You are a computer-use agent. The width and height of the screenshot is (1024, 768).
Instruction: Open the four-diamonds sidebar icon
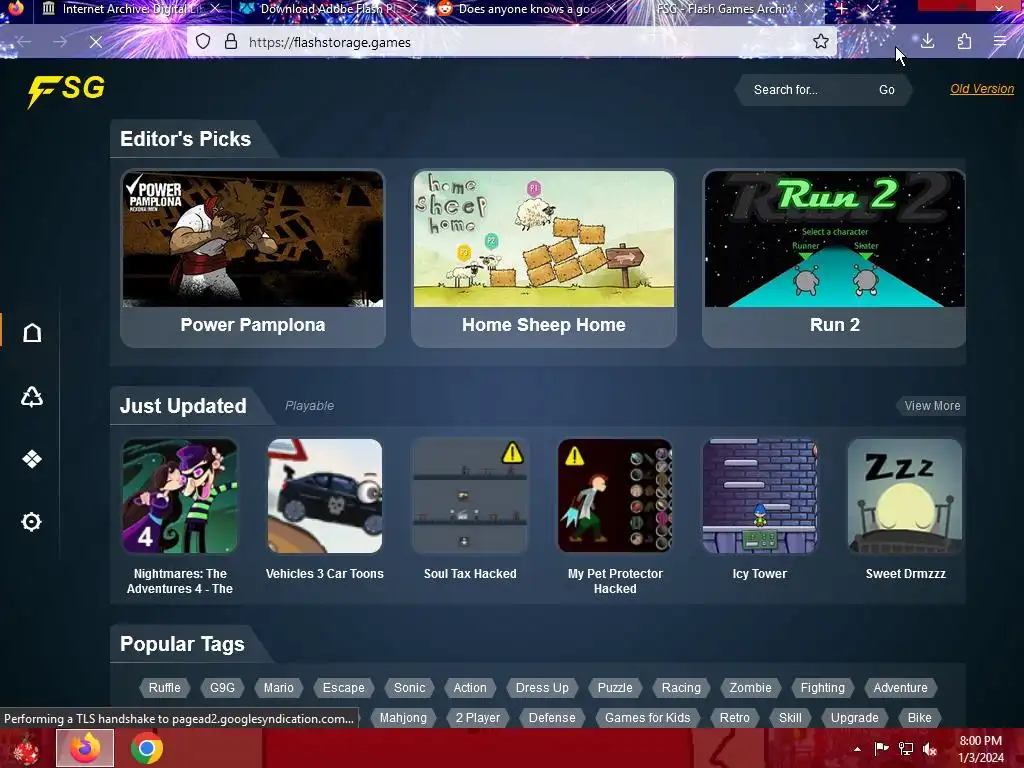coord(32,459)
